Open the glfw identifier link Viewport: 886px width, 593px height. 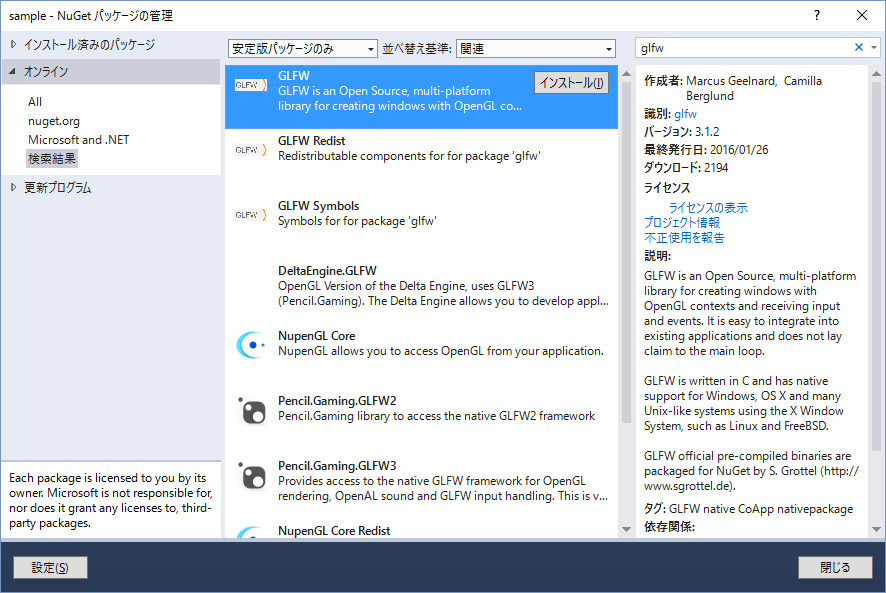pyautogui.click(x=685, y=114)
